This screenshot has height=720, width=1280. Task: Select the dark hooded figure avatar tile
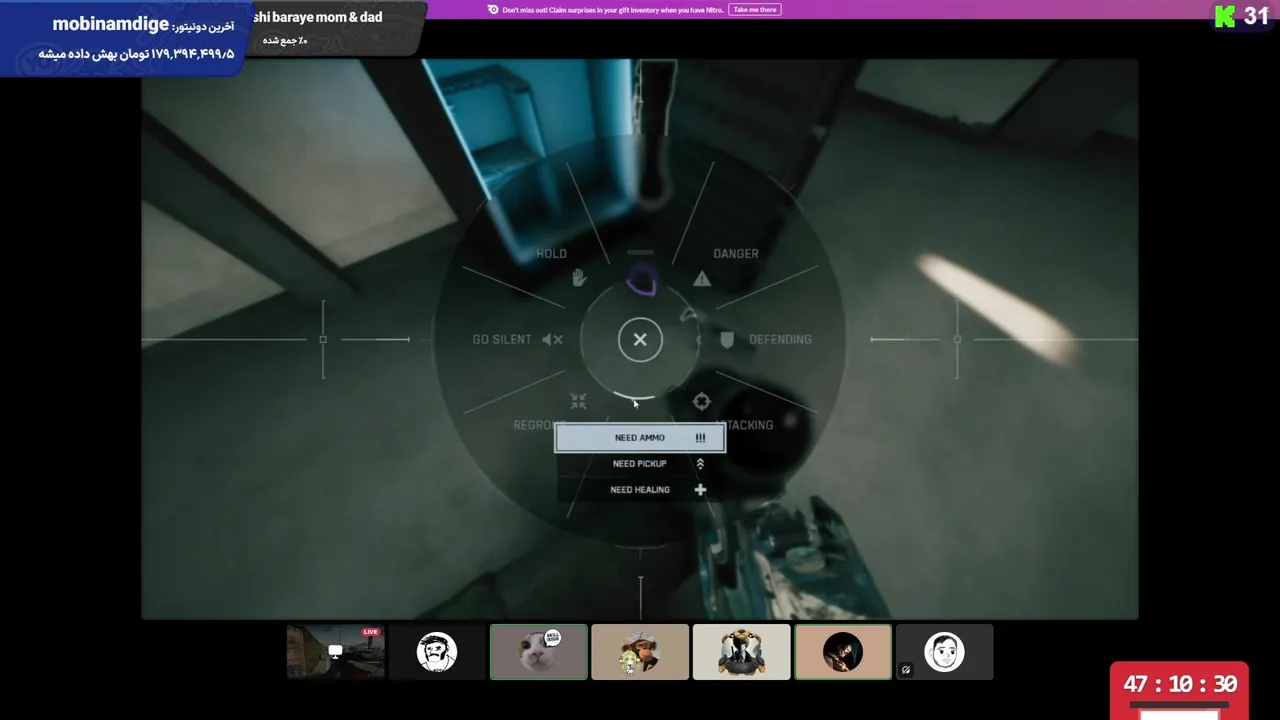tap(843, 652)
